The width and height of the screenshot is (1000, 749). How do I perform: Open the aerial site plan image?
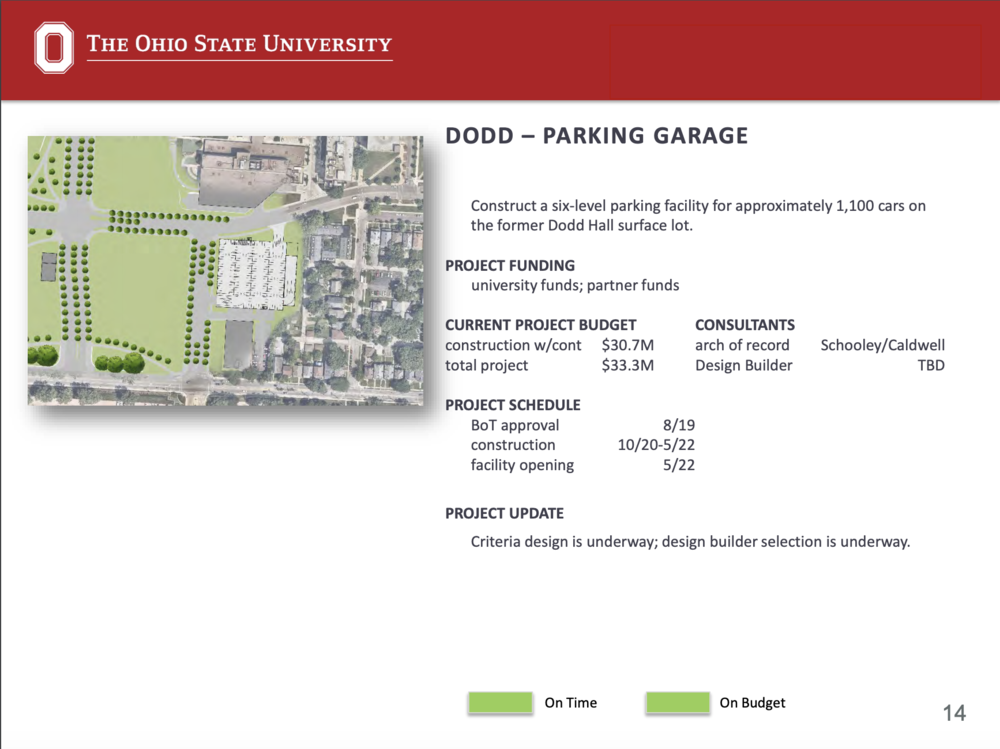225,271
